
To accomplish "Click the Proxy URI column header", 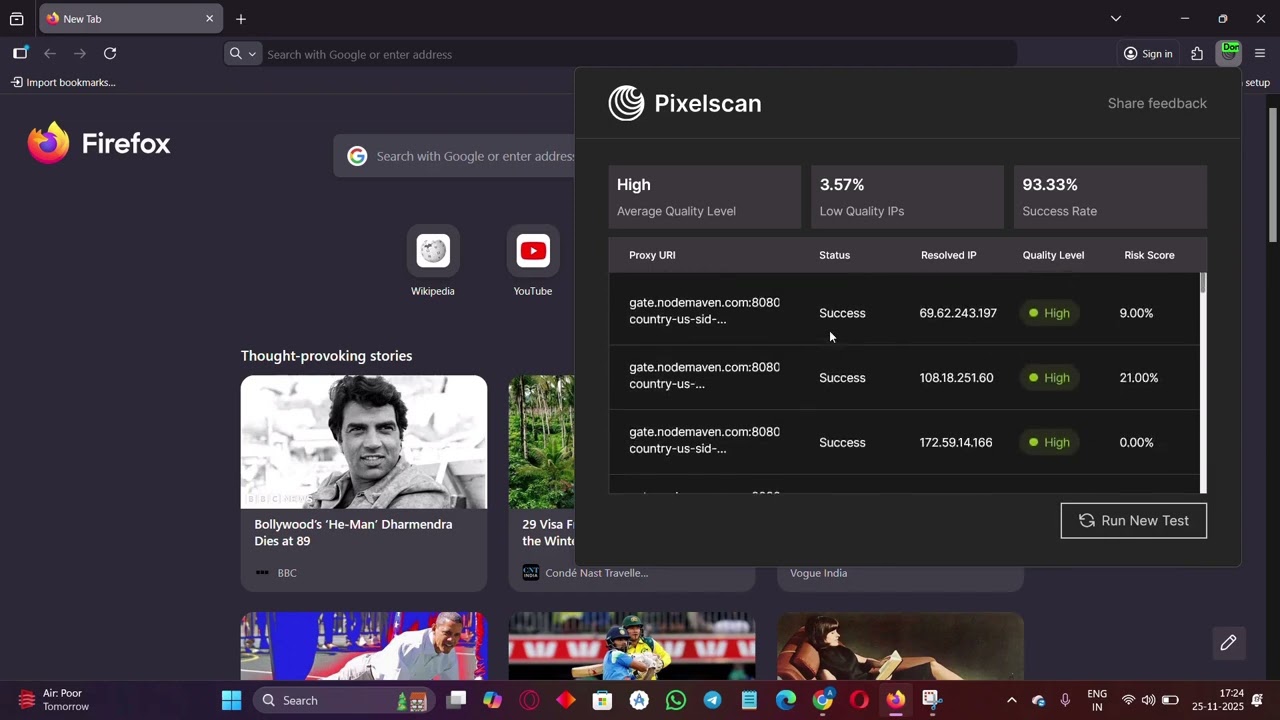I will pos(652,255).
